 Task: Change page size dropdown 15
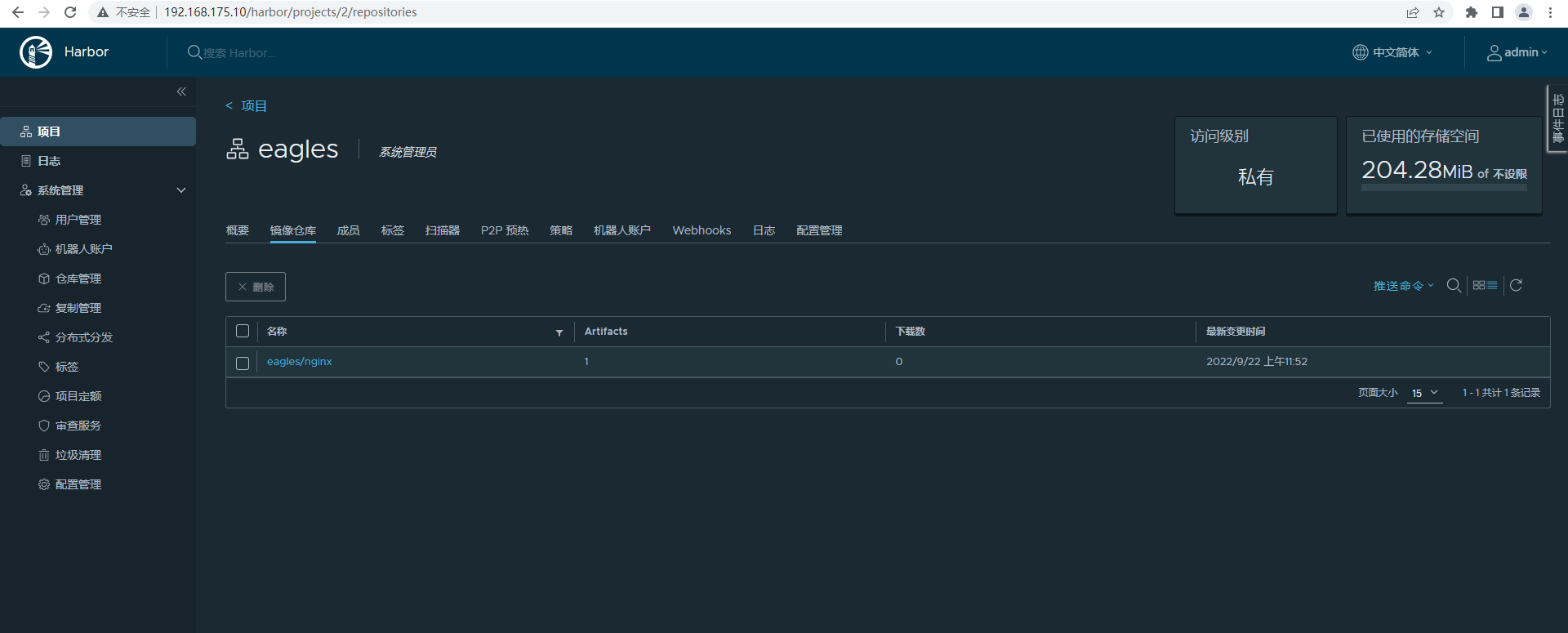(1424, 393)
